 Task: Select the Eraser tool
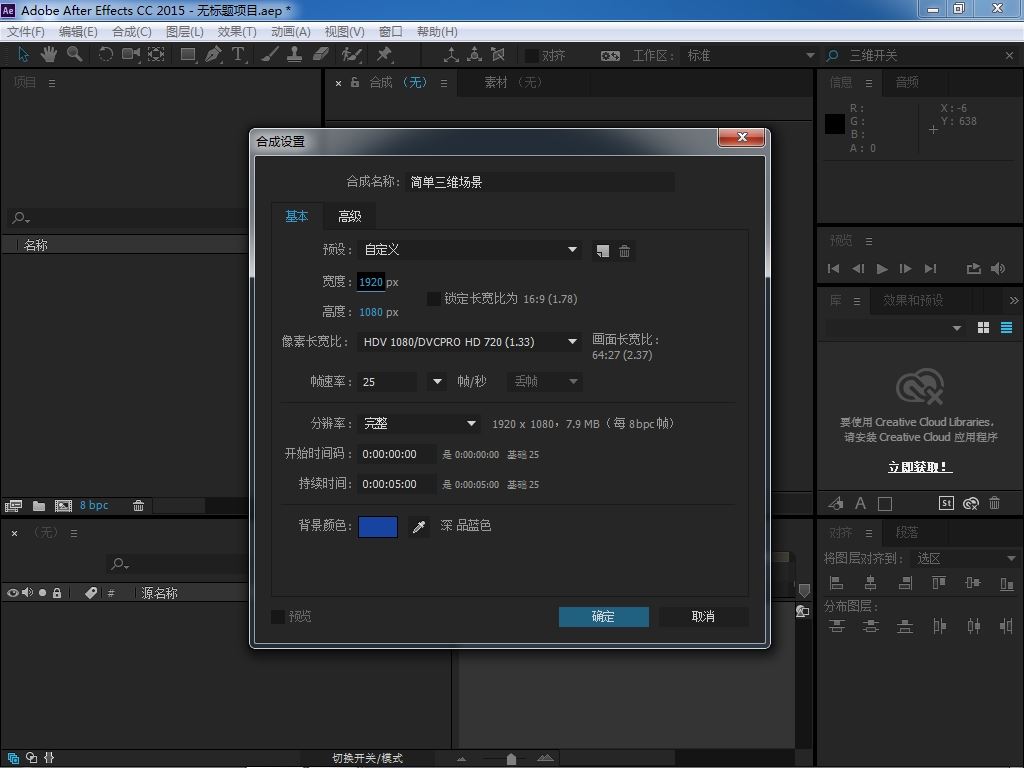coord(321,55)
